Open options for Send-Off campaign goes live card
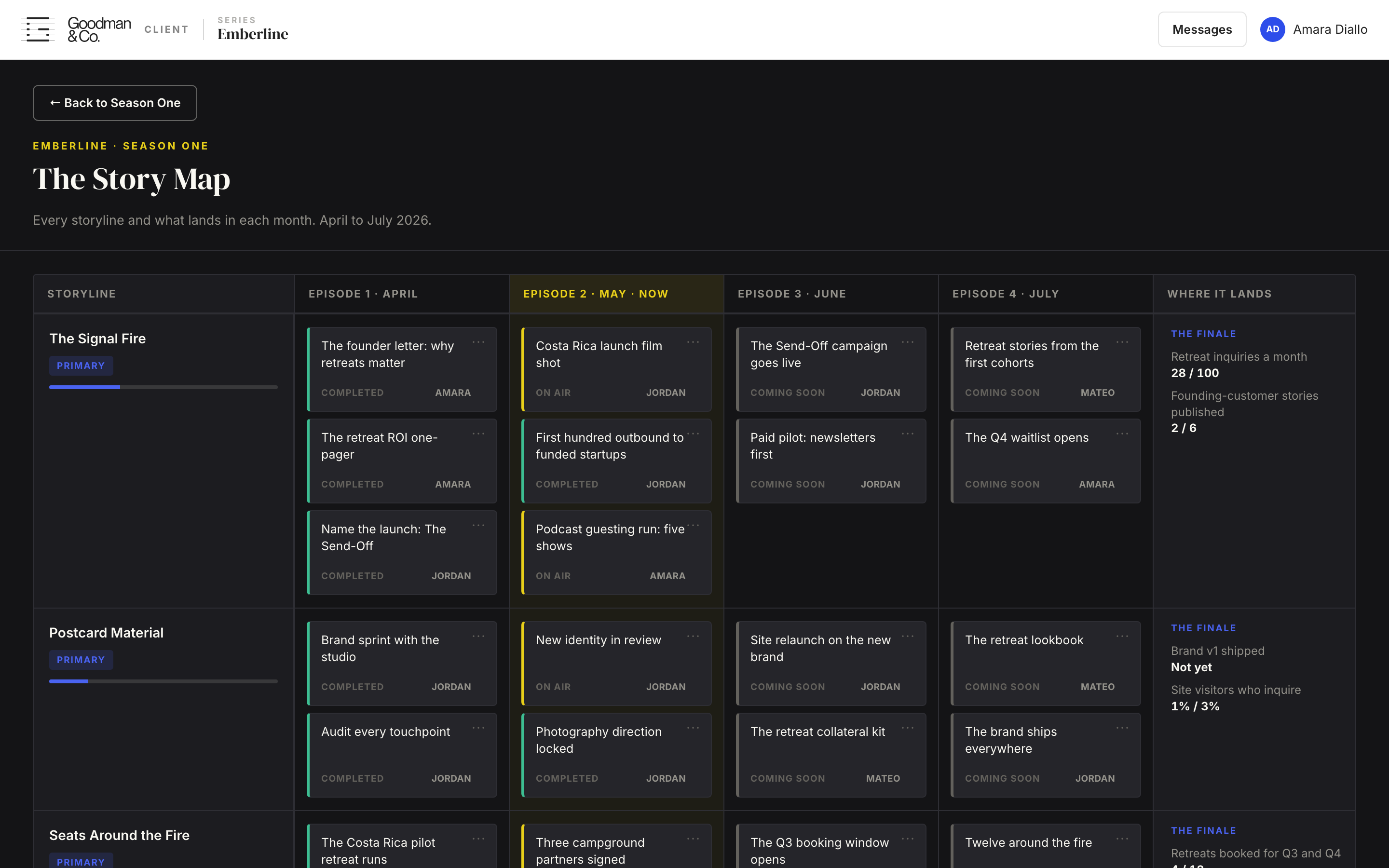Viewport: 1389px width, 868px height. [908, 342]
